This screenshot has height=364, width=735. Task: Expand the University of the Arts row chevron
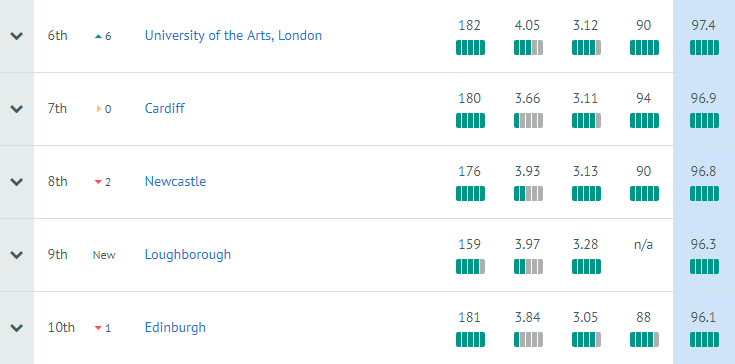click(x=16, y=36)
